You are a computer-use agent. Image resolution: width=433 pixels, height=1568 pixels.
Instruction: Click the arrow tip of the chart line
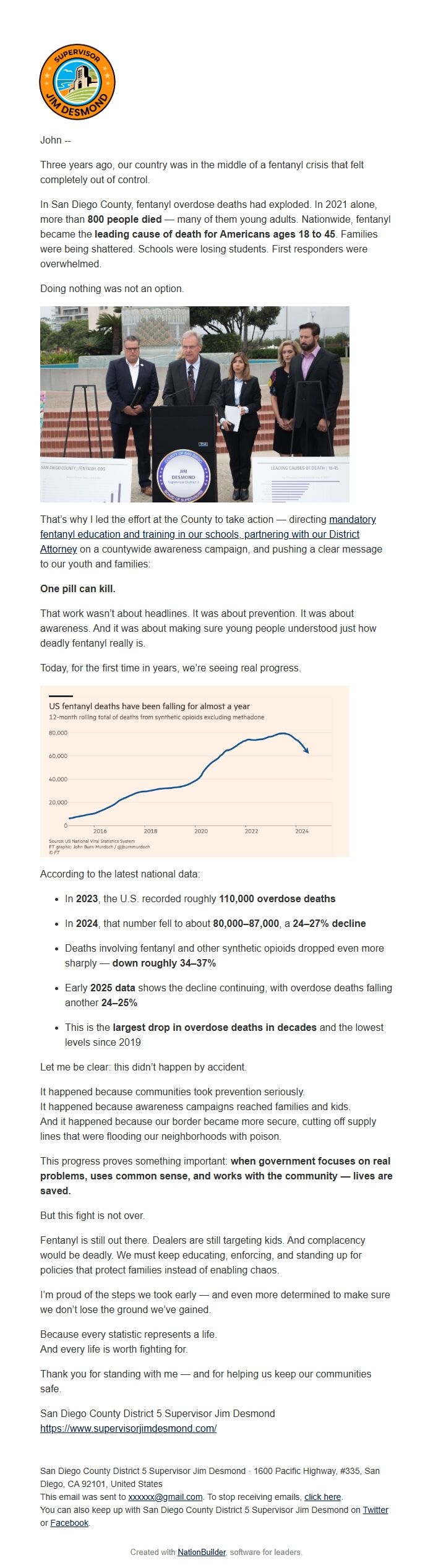[306, 752]
